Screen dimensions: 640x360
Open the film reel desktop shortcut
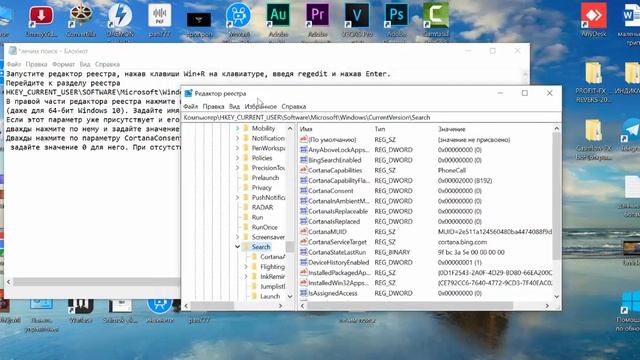[x=80, y=16]
